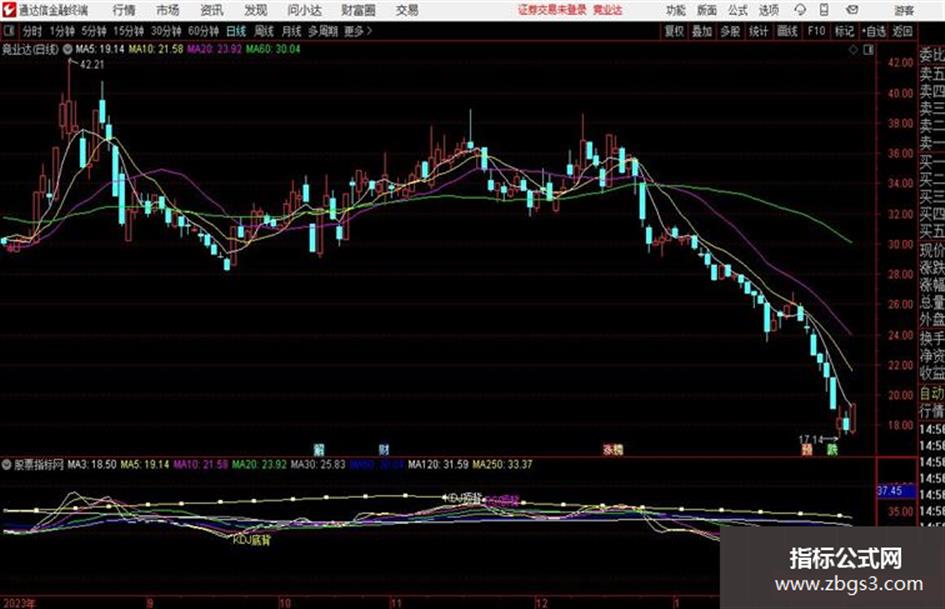Click the MA60: 30.04 indicator label
The image size is (945, 609).
click(x=273, y=49)
